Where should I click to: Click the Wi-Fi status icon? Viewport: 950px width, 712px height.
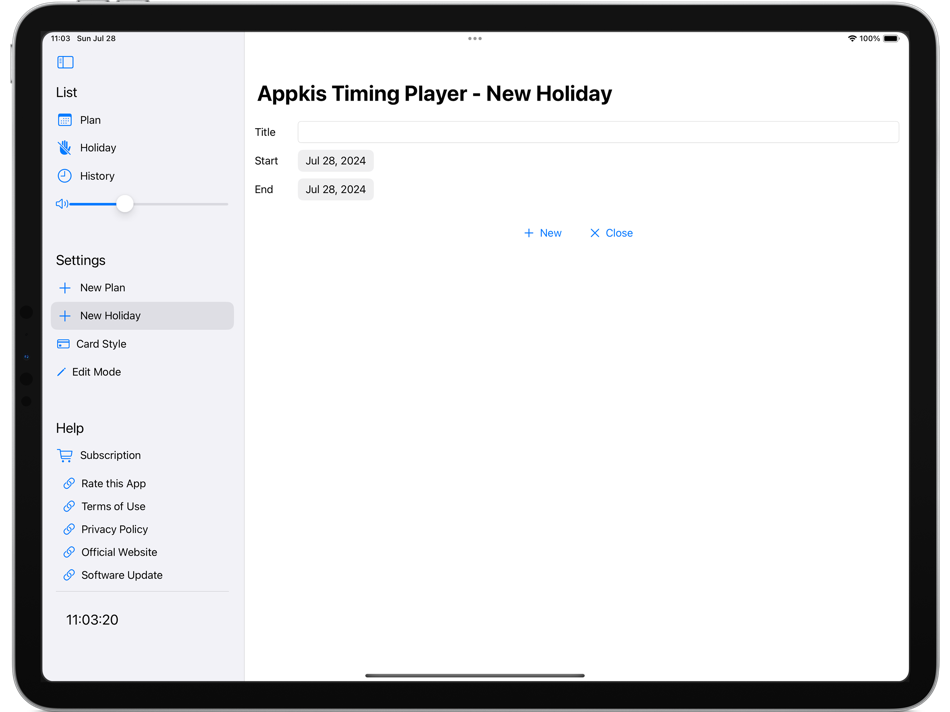(852, 38)
